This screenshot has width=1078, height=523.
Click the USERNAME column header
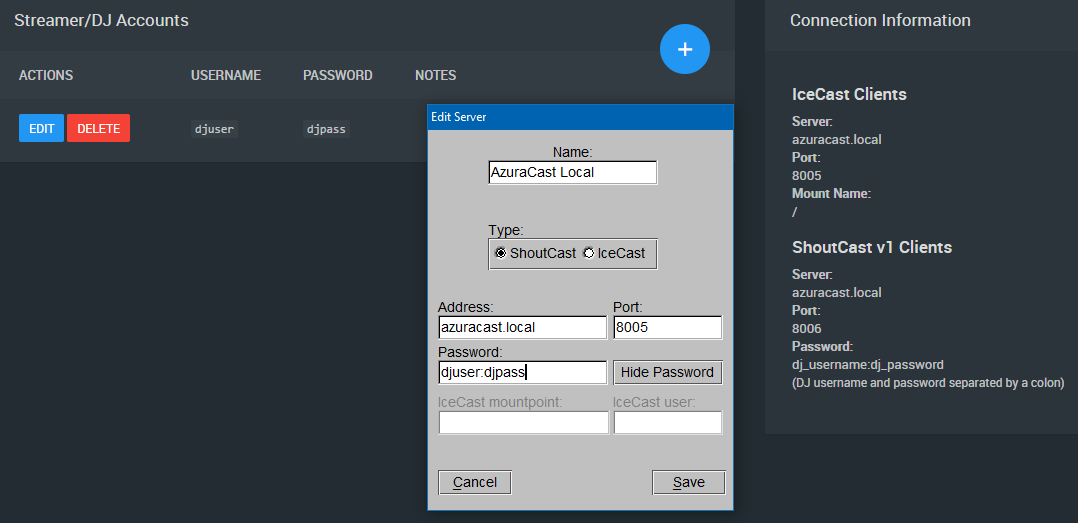(x=226, y=75)
